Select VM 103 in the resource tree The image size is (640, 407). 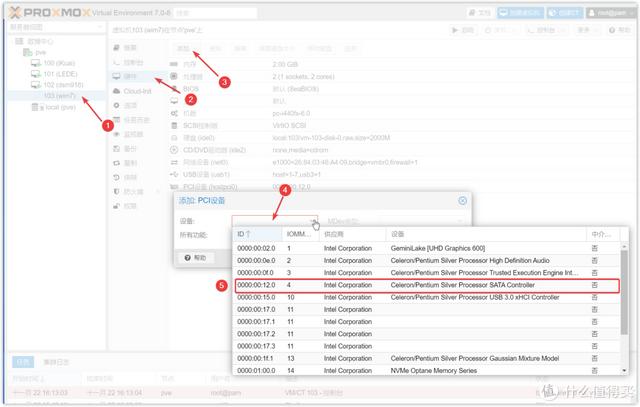[60, 96]
